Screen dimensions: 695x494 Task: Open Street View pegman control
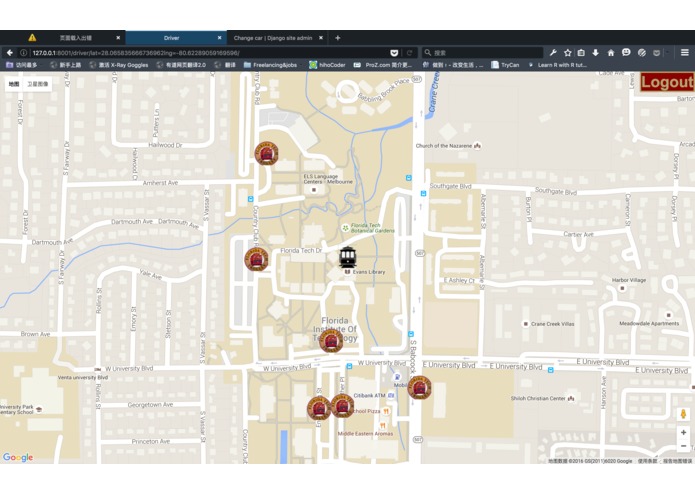tap(683, 414)
